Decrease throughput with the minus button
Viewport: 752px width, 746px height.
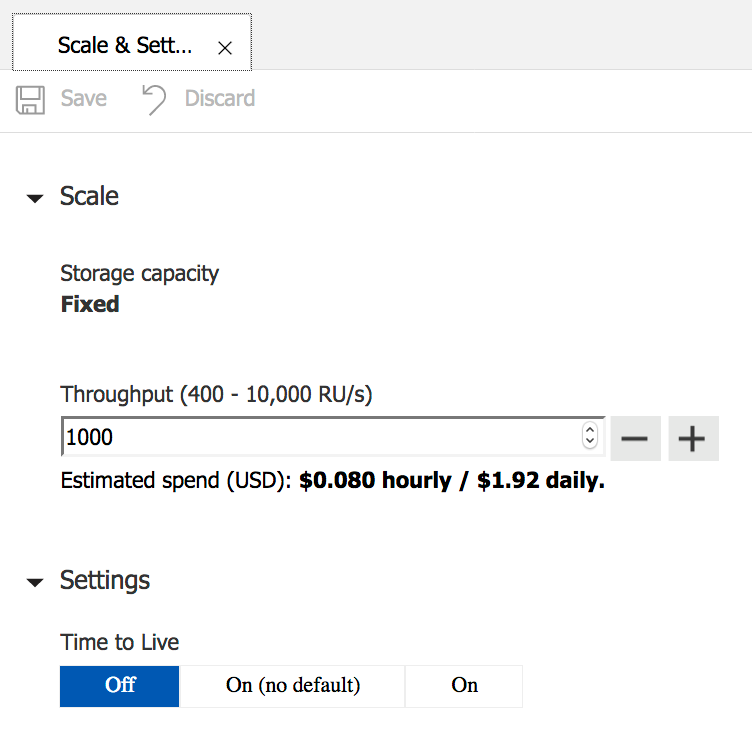635,438
